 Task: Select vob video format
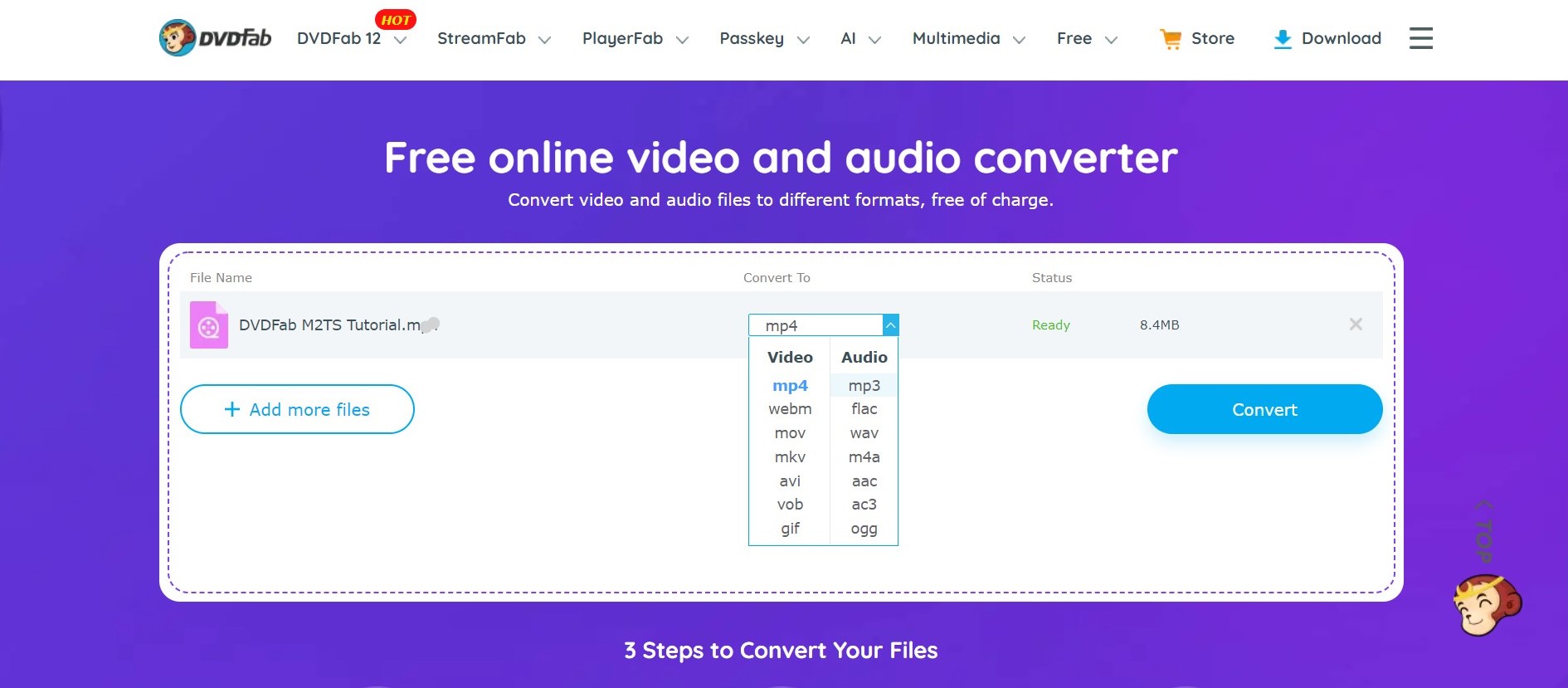click(790, 505)
